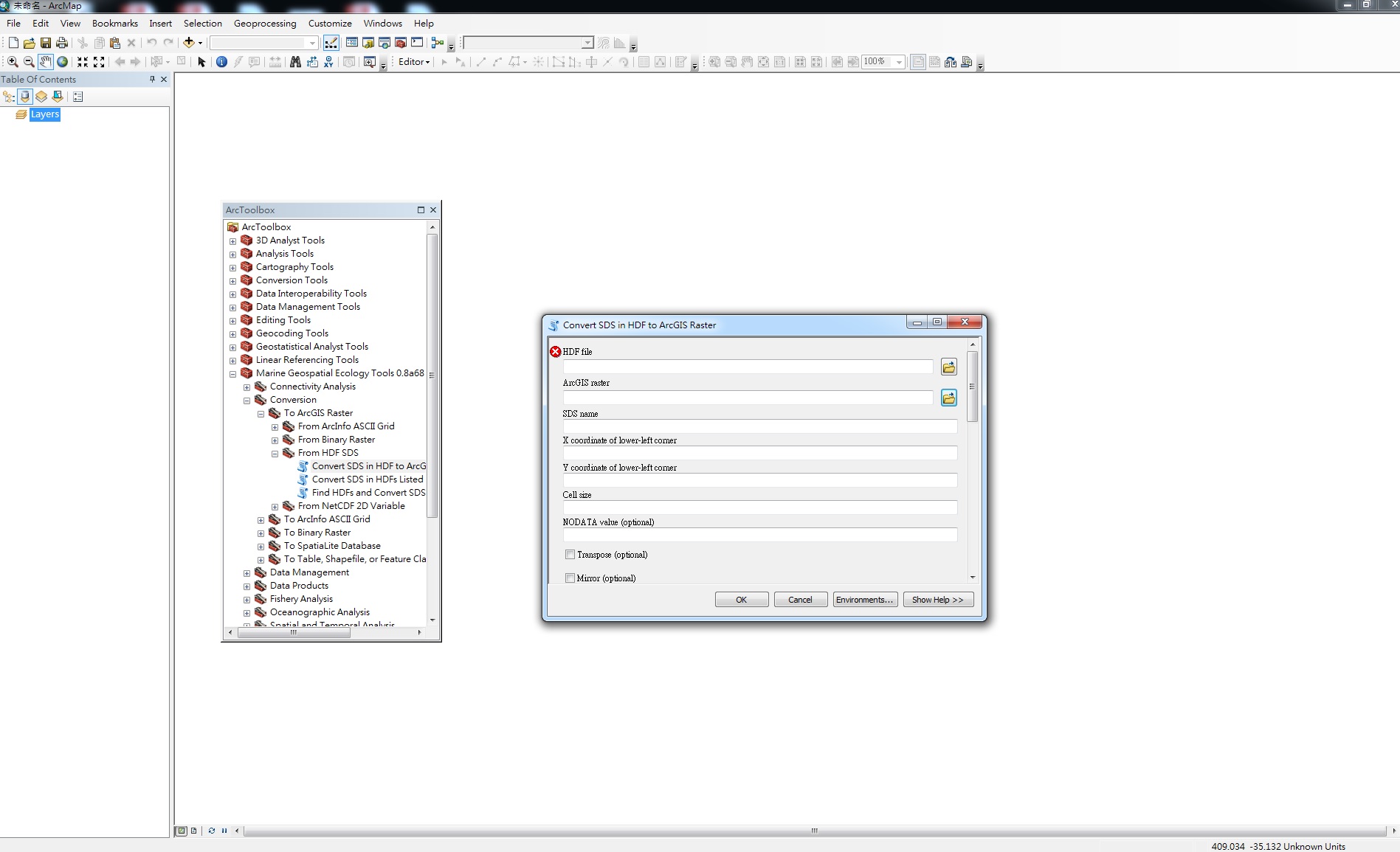Viewport: 1400px width, 852px height.
Task: Open the File menu
Action: (14, 24)
